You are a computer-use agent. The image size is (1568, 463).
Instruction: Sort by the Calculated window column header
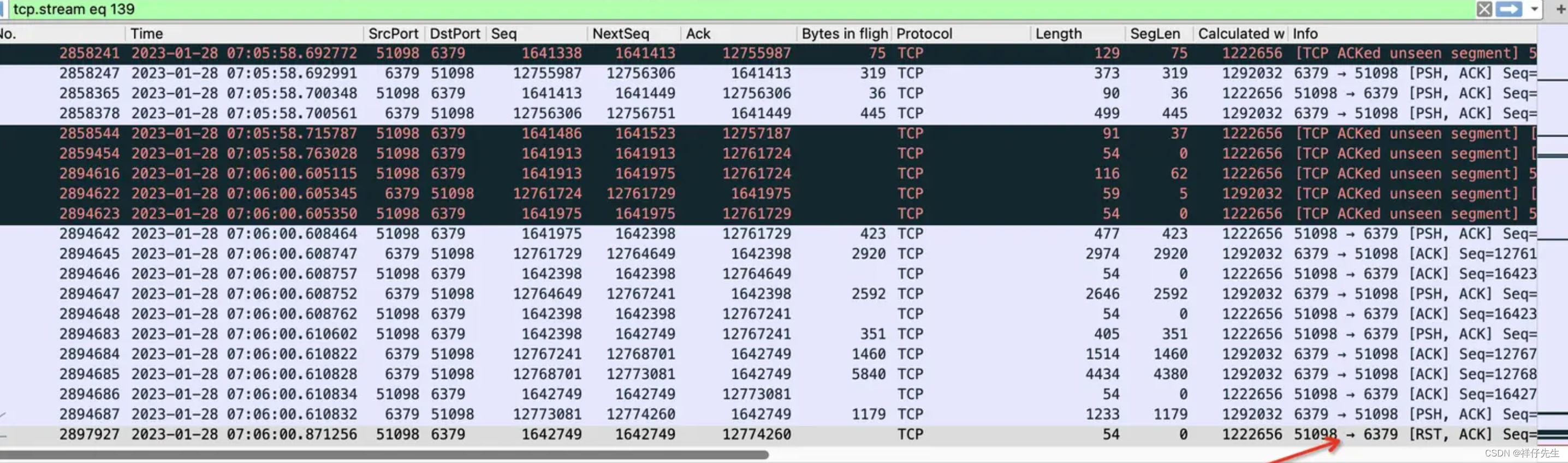1240,33
